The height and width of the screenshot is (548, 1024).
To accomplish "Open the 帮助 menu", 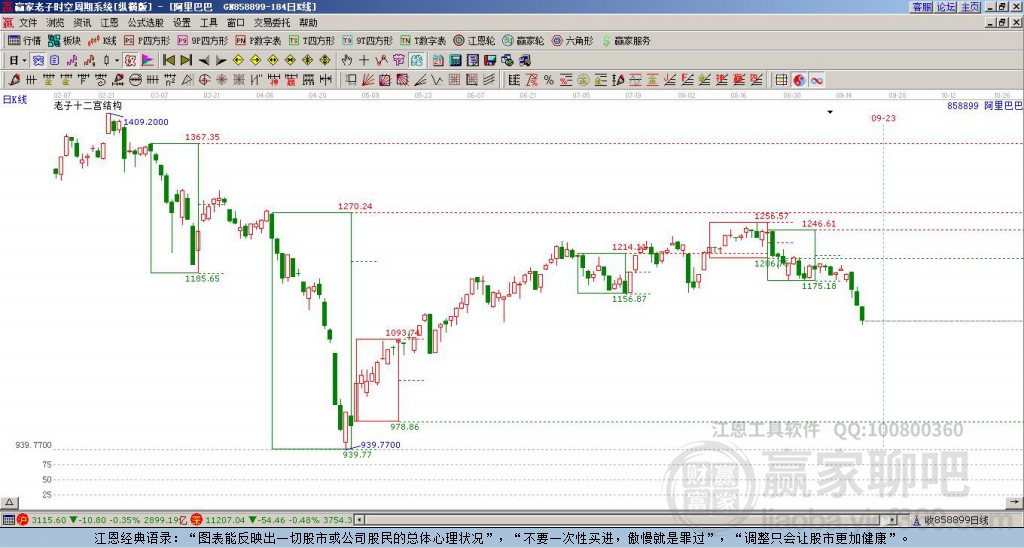I will tap(308, 23).
